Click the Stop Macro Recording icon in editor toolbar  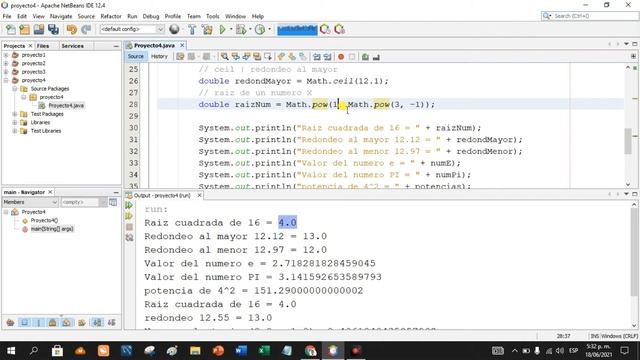click(x=352, y=57)
